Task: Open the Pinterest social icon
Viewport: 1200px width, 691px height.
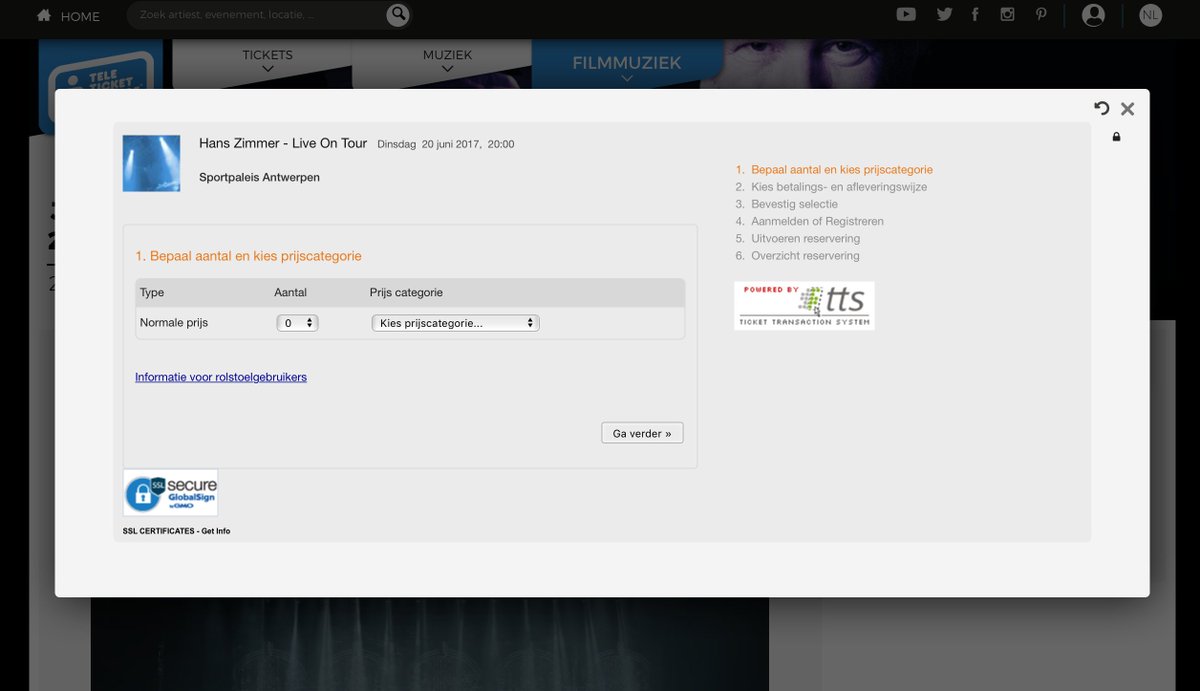Action: pos(1041,14)
